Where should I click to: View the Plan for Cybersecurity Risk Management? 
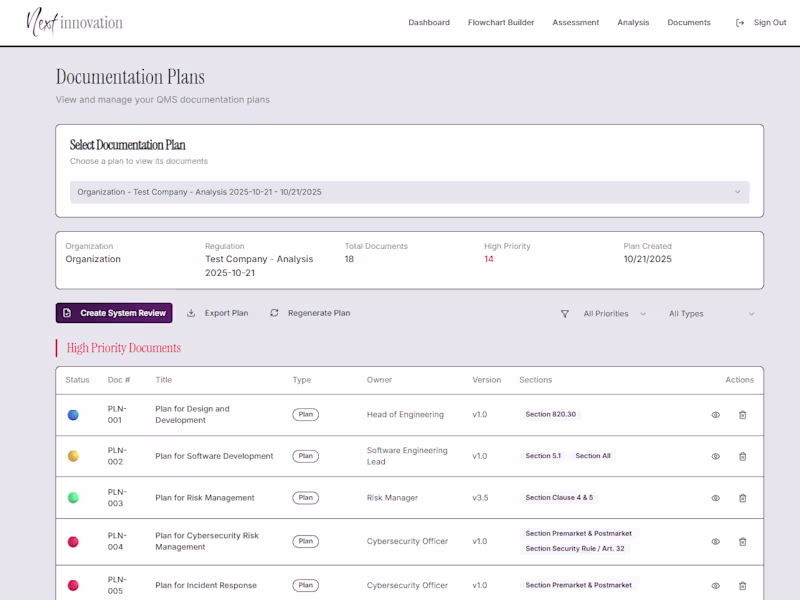(x=715, y=541)
